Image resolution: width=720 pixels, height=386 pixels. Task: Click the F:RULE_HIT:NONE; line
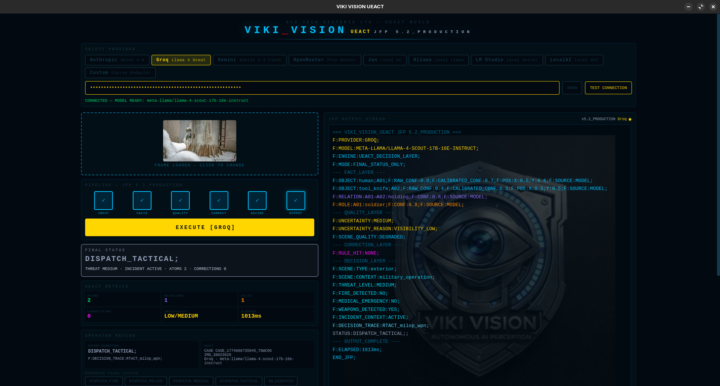pos(356,253)
